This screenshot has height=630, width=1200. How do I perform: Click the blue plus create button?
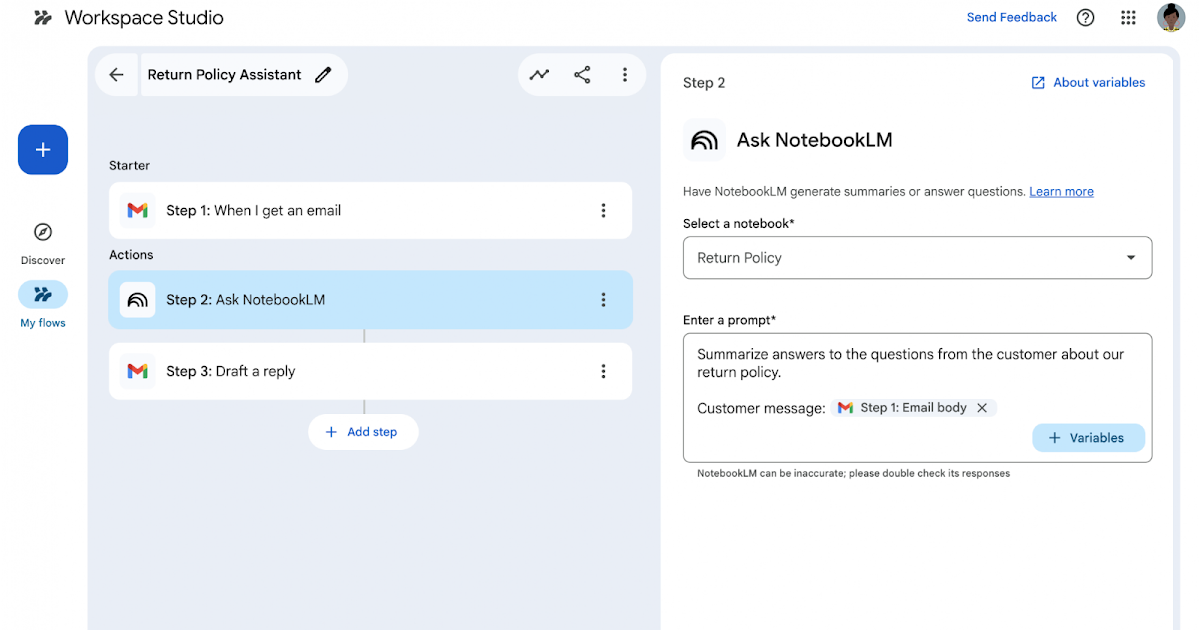43,150
